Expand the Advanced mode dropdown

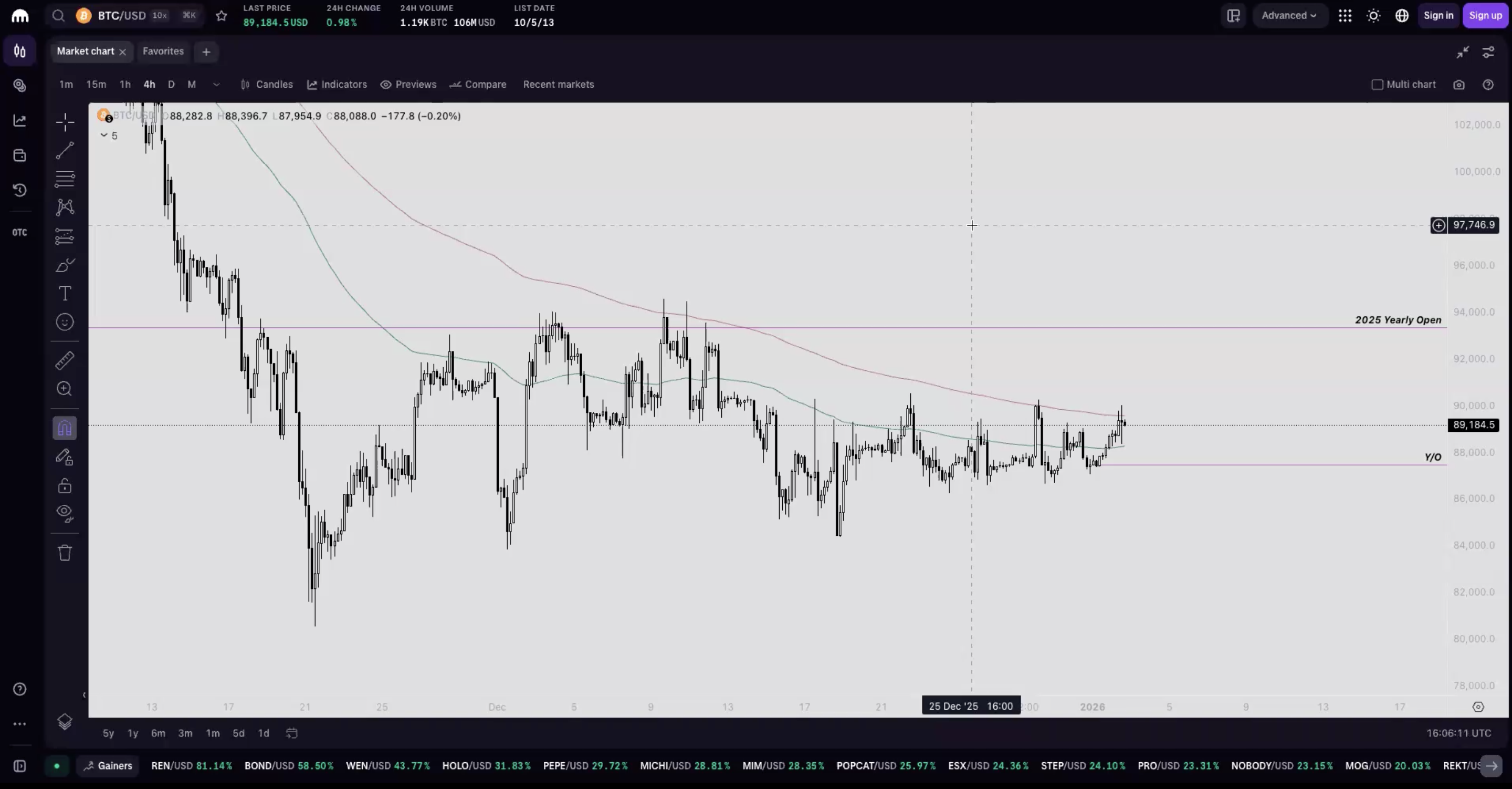tap(1289, 16)
